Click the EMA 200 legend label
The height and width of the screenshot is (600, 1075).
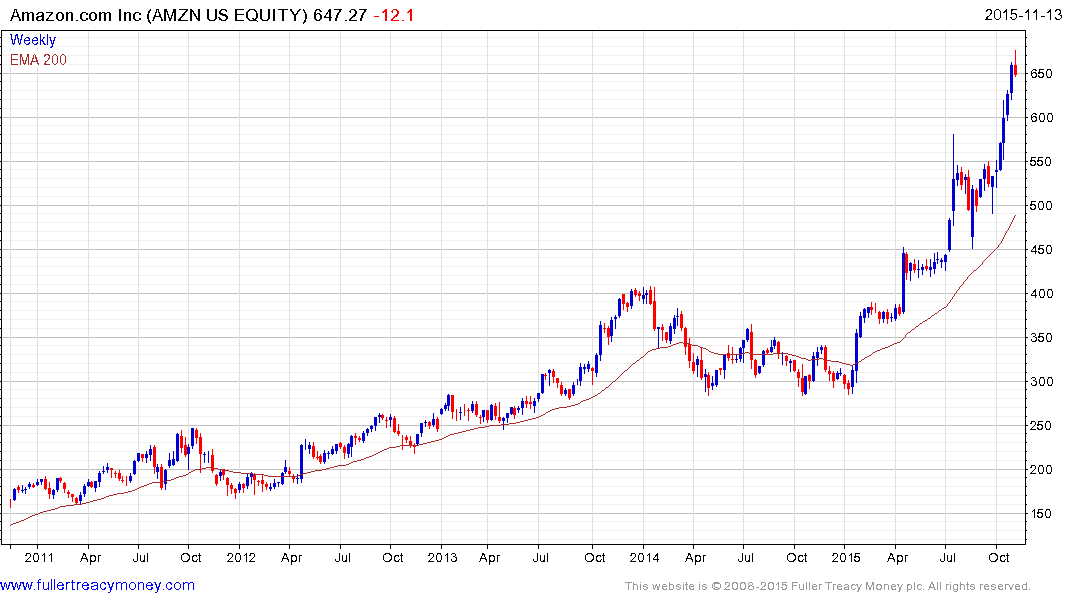pyautogui.click(x=38, y=60)
